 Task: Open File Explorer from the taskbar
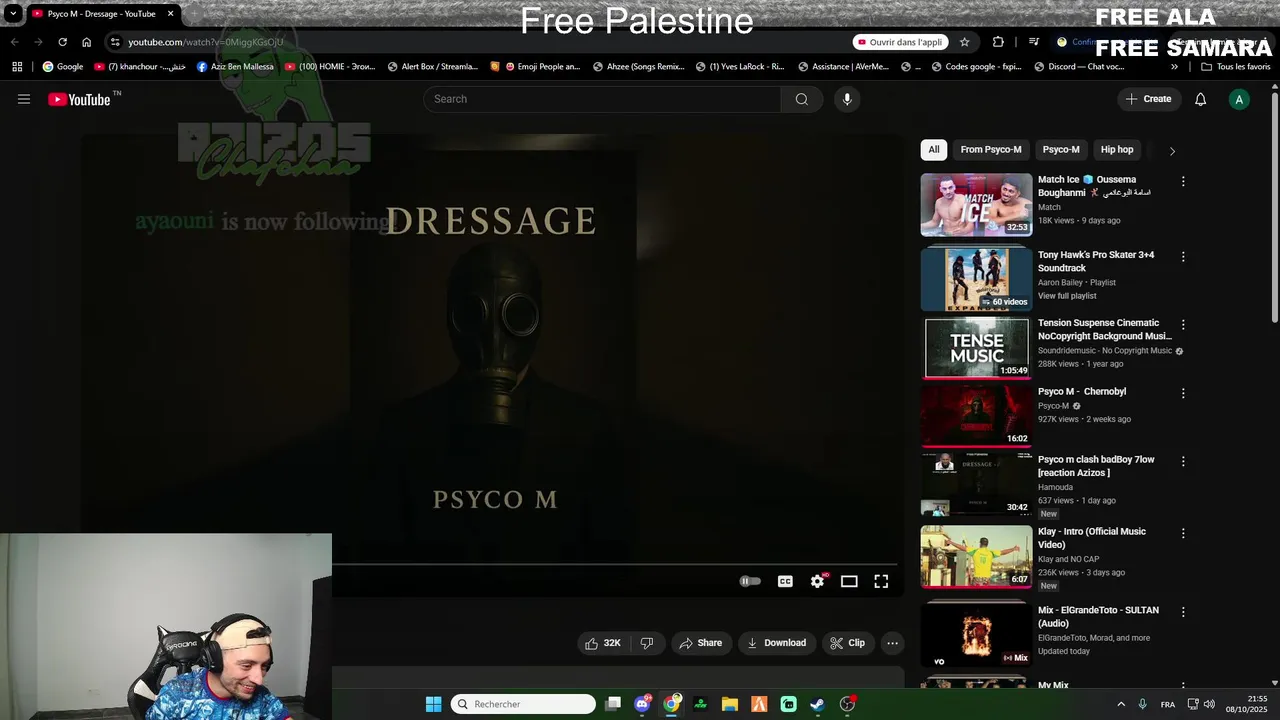point(730,704)
